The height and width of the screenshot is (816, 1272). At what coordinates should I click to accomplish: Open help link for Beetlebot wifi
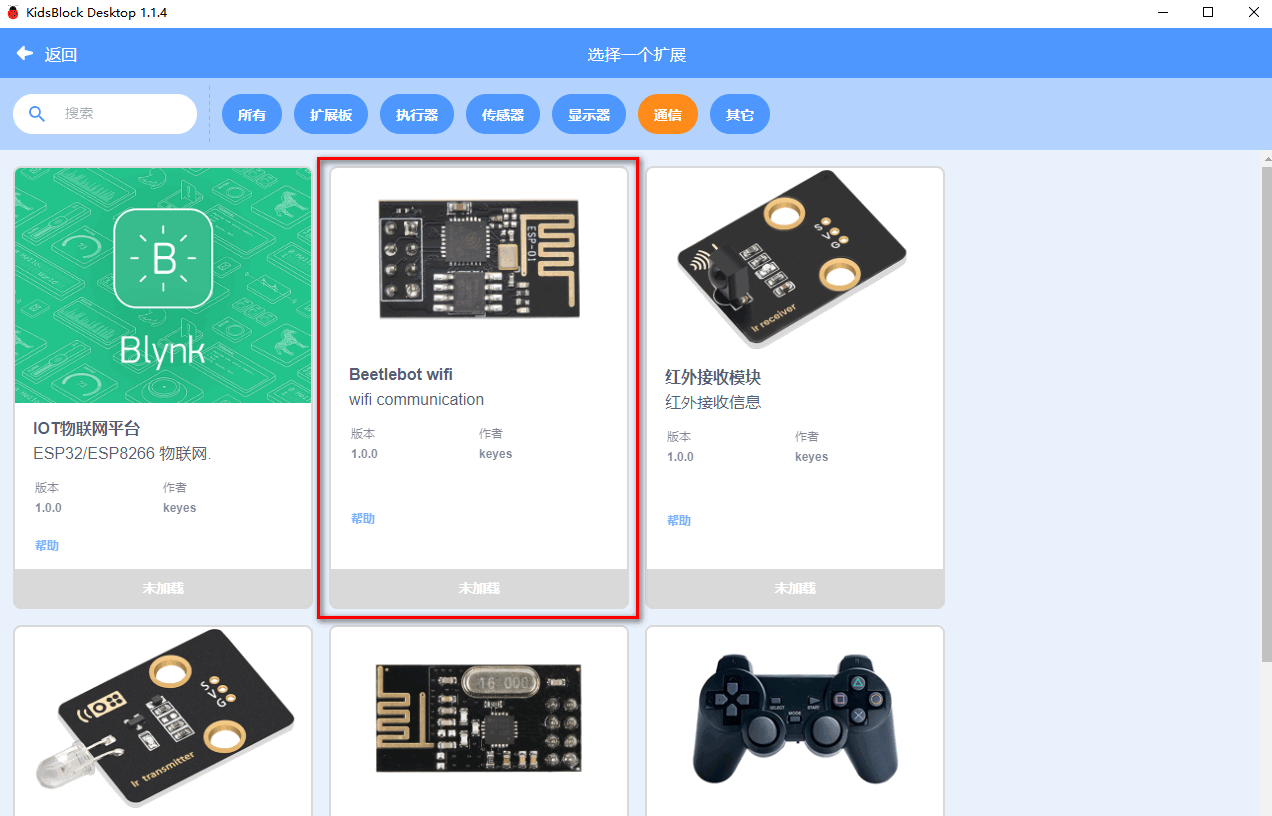pos(363,518)
